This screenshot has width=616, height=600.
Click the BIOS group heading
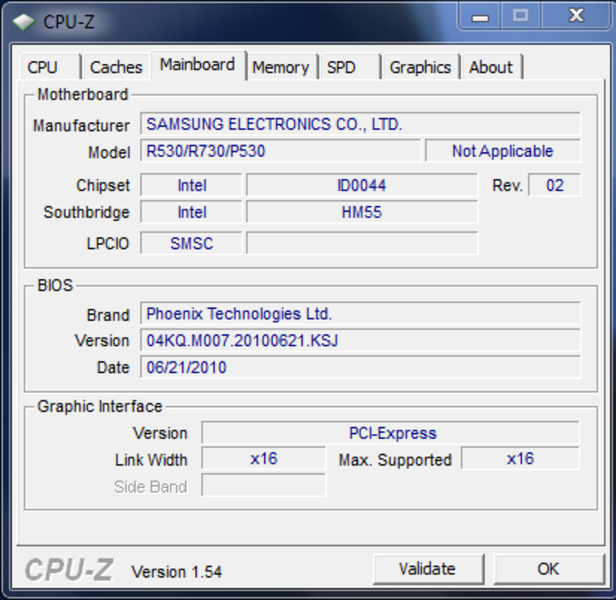point(55,285)
